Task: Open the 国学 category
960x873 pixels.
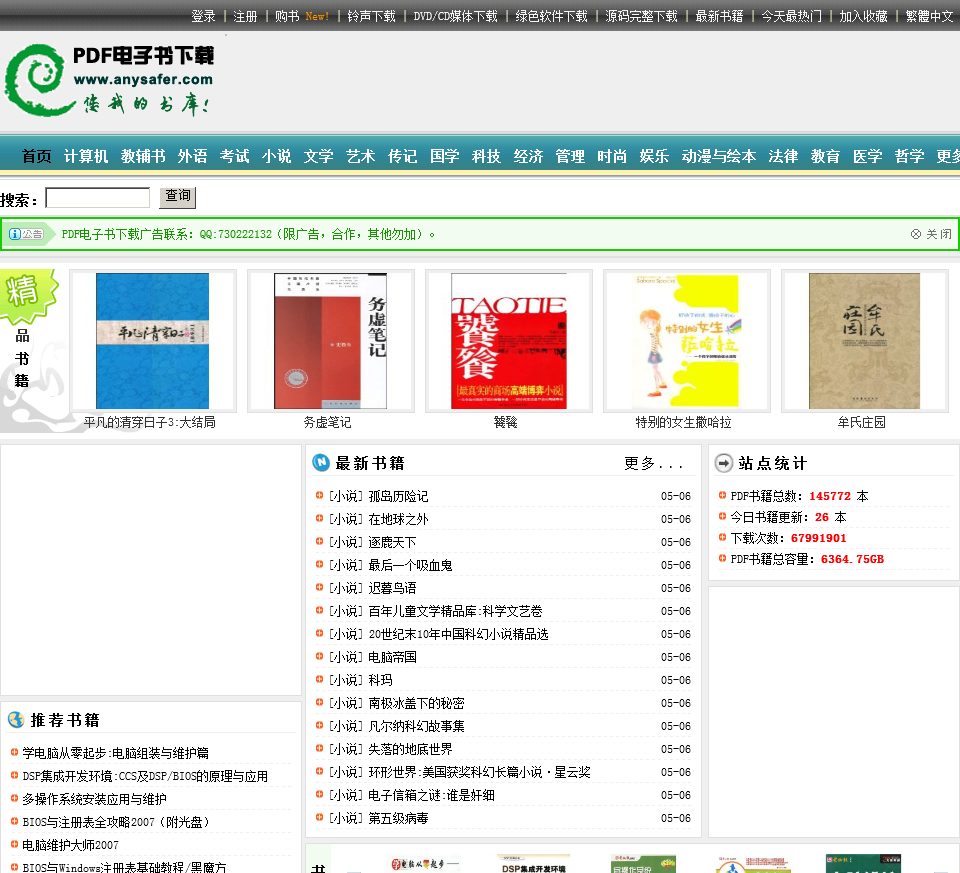Action: click(x=444, y=156)
